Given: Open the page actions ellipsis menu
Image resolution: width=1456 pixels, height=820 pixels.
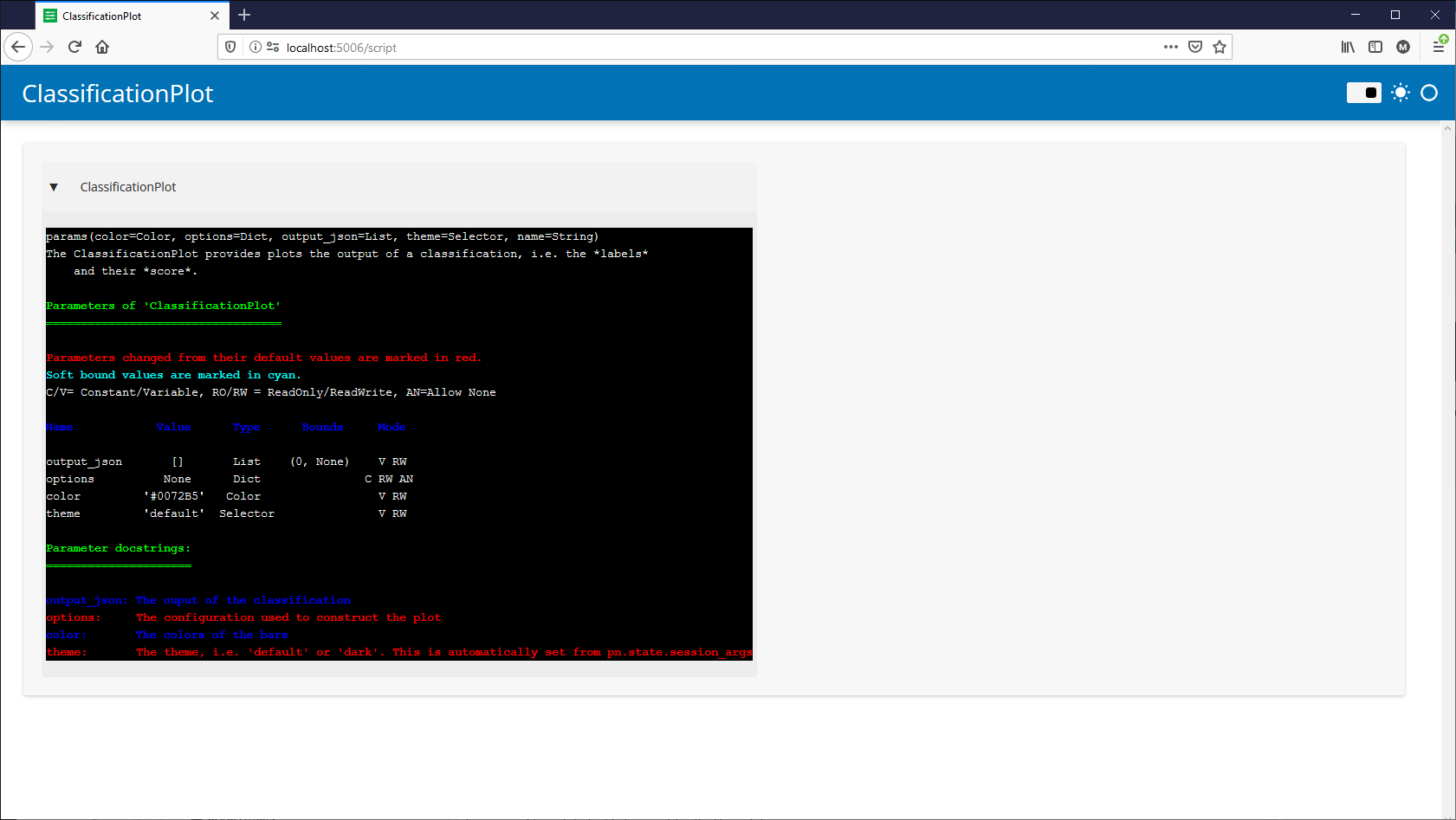Looking at the screenshot, I should [x=1170, y=47].
